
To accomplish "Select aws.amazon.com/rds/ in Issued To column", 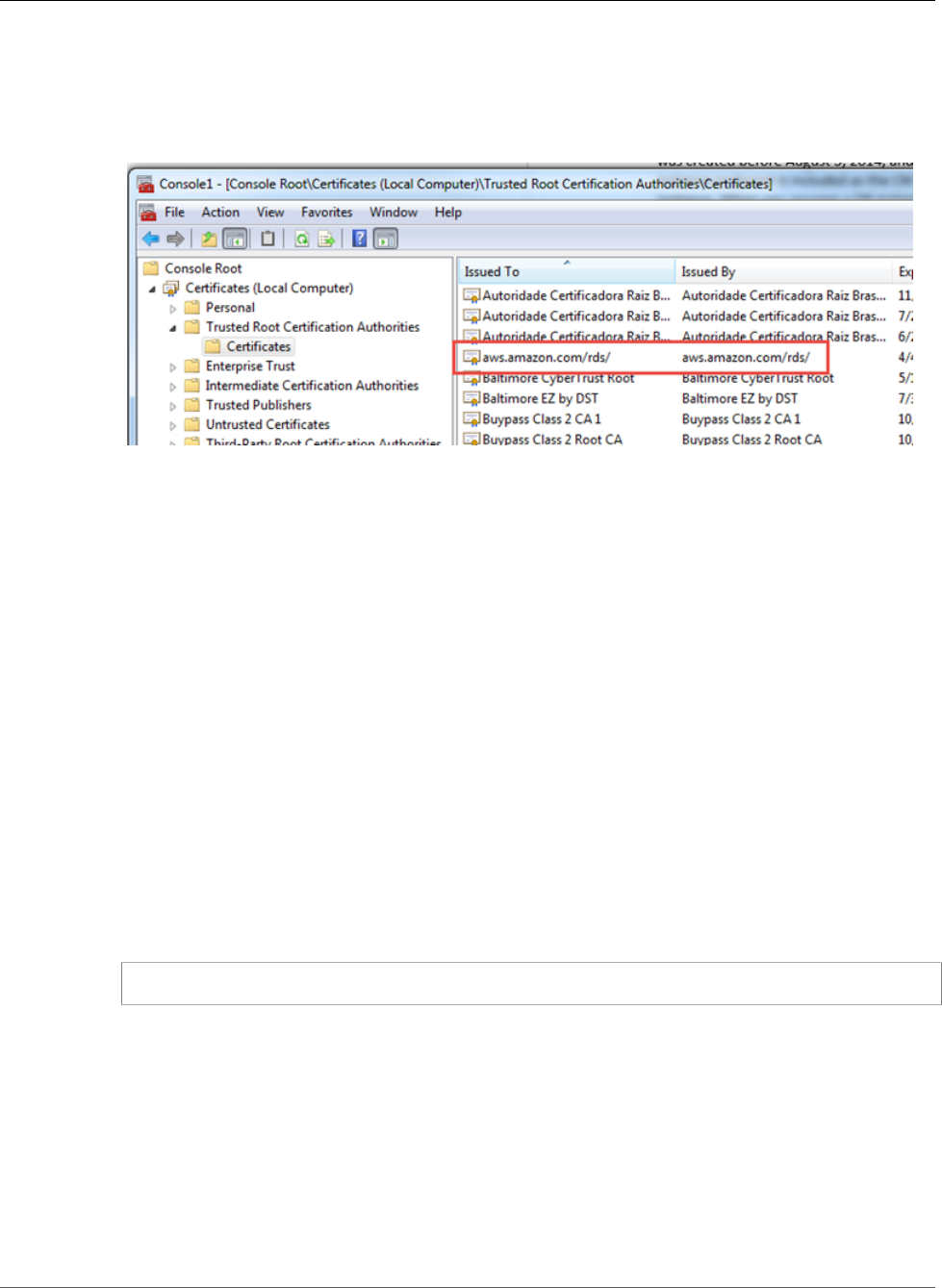I will tap(547, 358).
